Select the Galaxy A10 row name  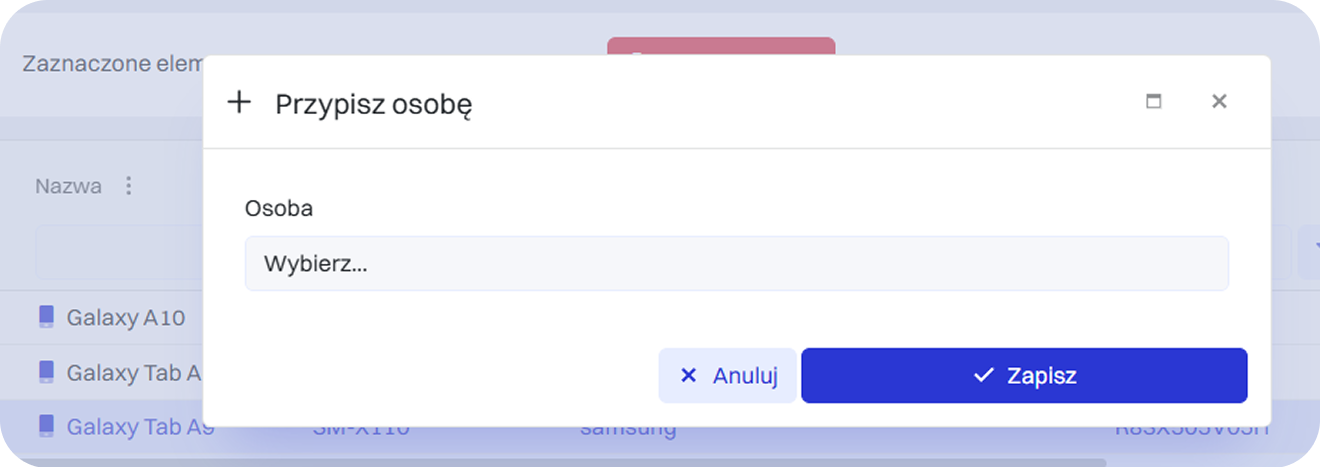point(125,318)
